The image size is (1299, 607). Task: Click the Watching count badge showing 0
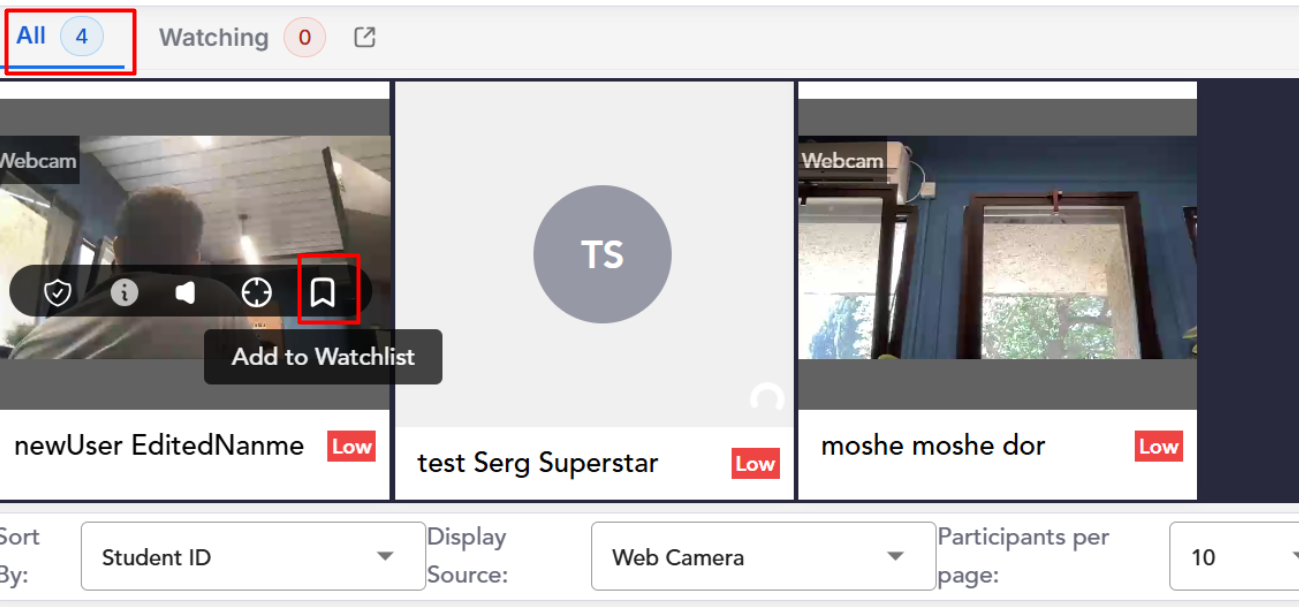tap(304, 38)
